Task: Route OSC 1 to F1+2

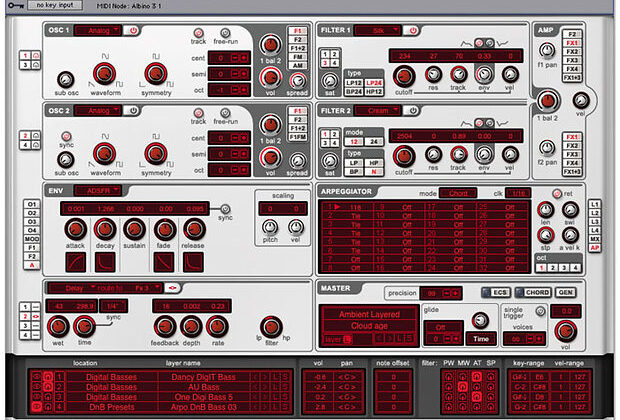Action: 297,48
